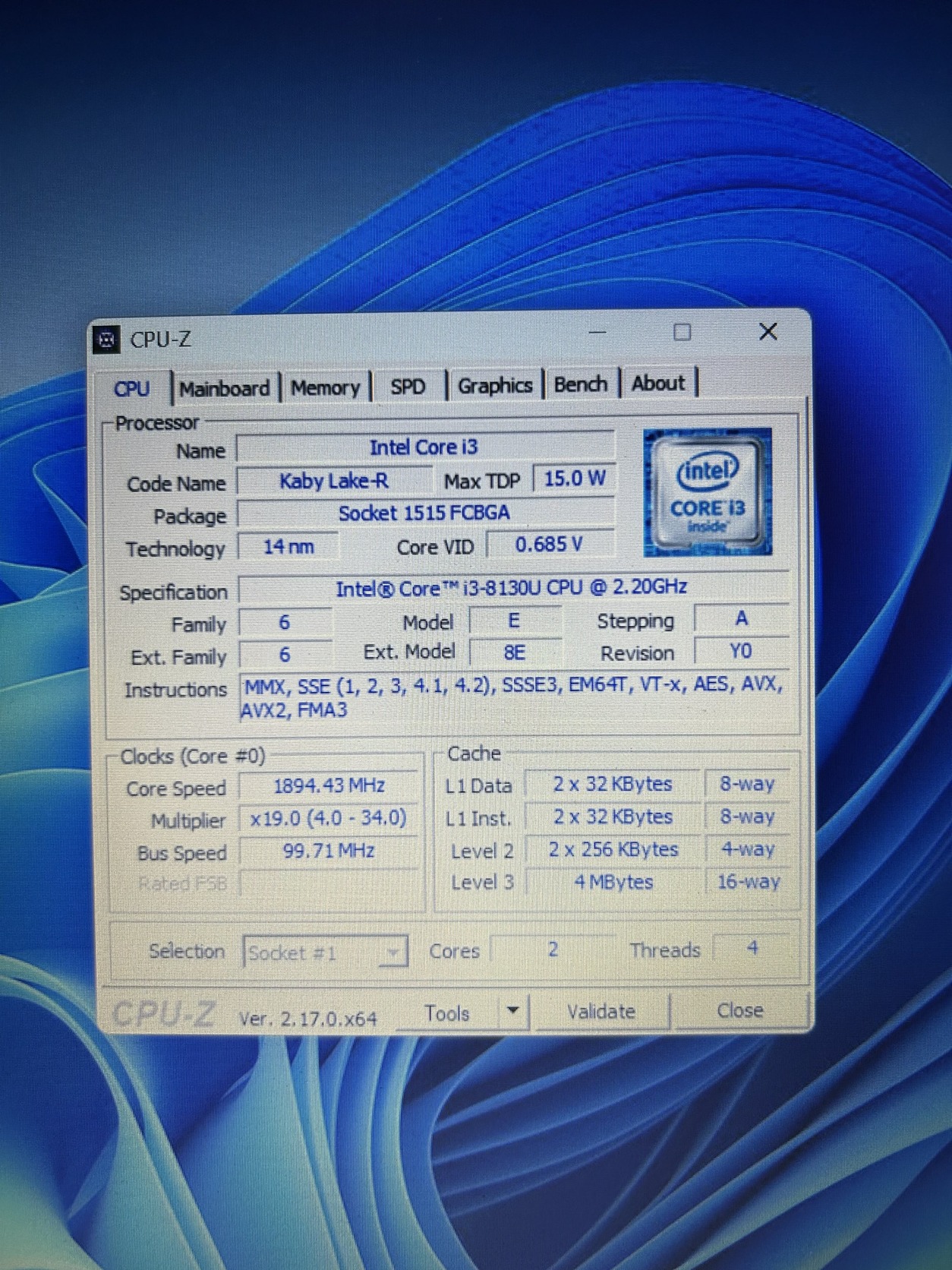Click the Family value 6
This screenshot has height=1270, width=952.
[x=285, y=623]
